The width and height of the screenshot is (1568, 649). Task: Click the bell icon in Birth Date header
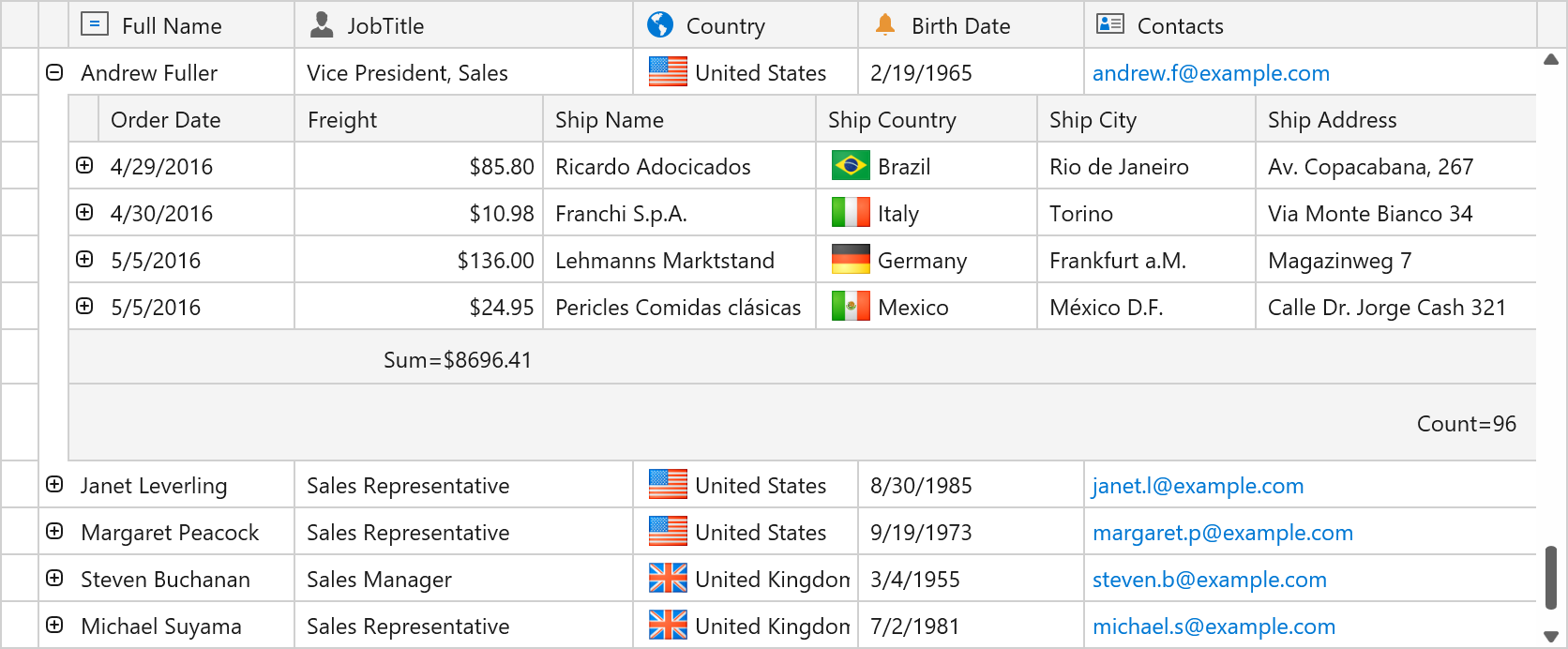[x=885, y=24]
